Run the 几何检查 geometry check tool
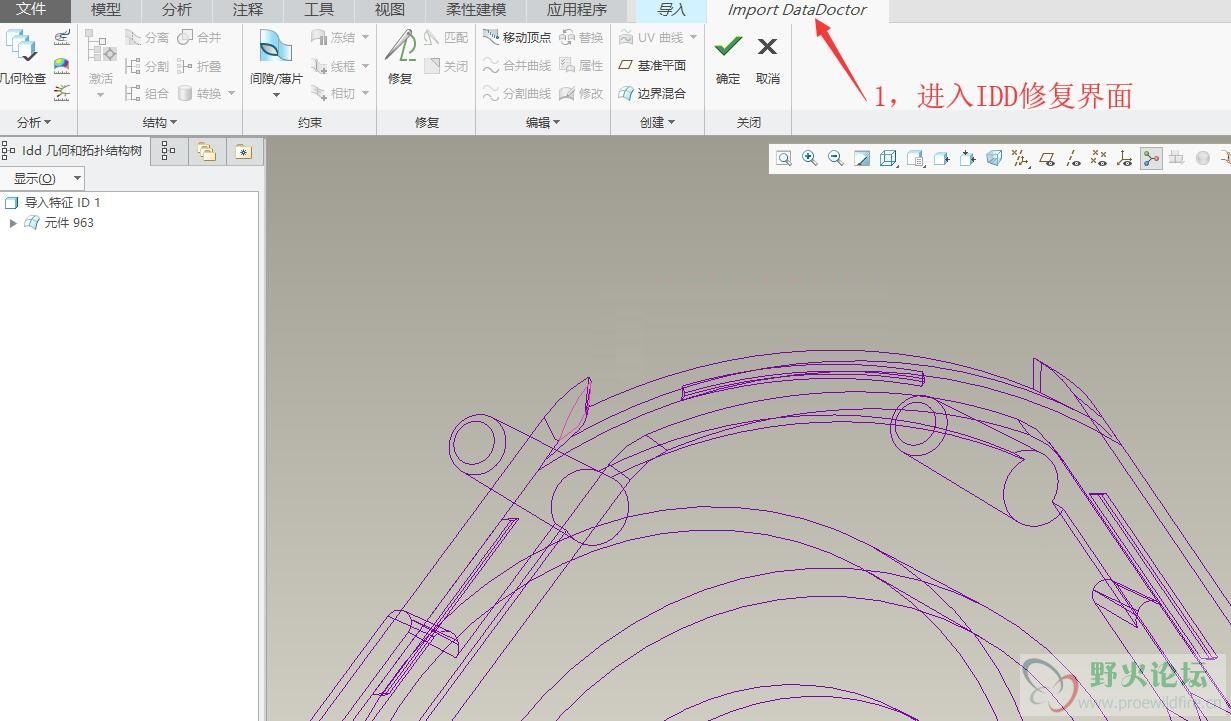 click(22, 58)
